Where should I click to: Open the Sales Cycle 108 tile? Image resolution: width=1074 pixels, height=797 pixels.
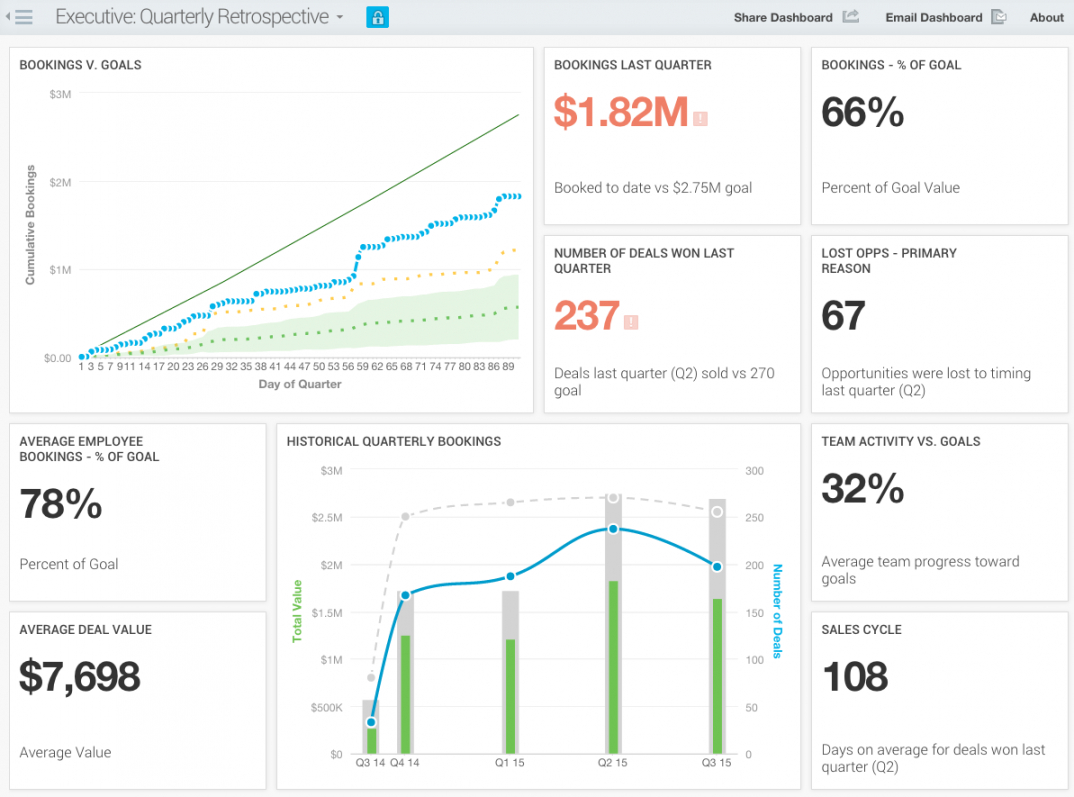(939, 700)
